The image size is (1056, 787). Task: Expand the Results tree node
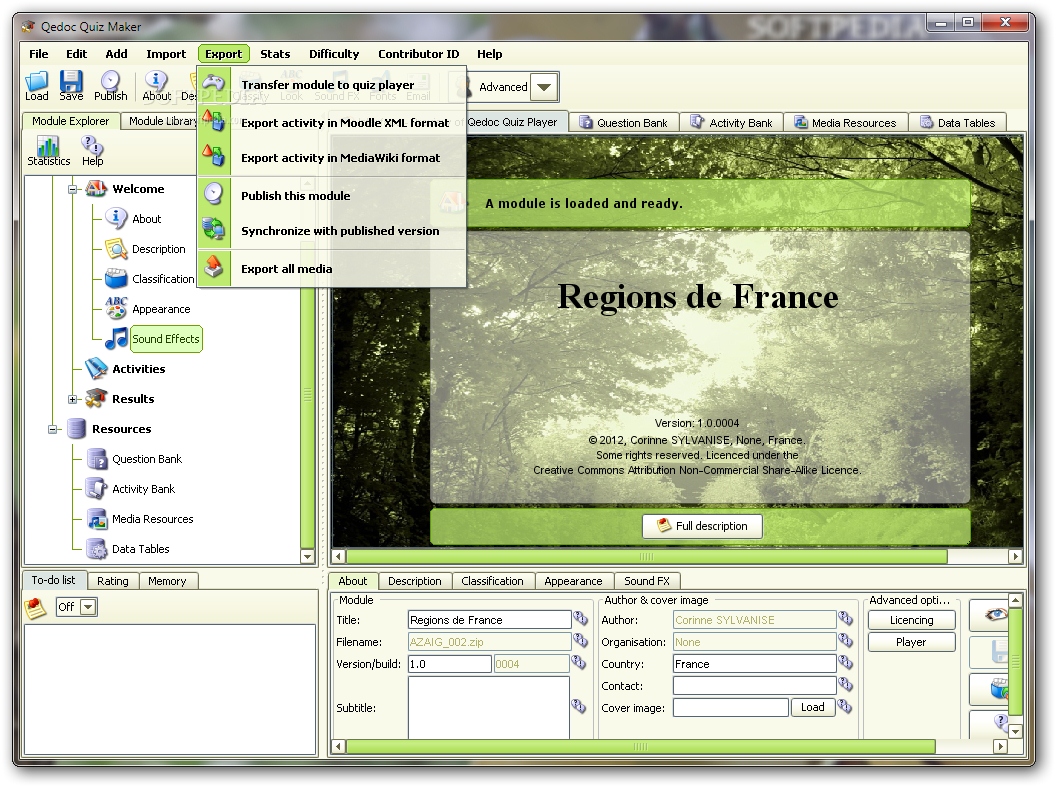73,399
